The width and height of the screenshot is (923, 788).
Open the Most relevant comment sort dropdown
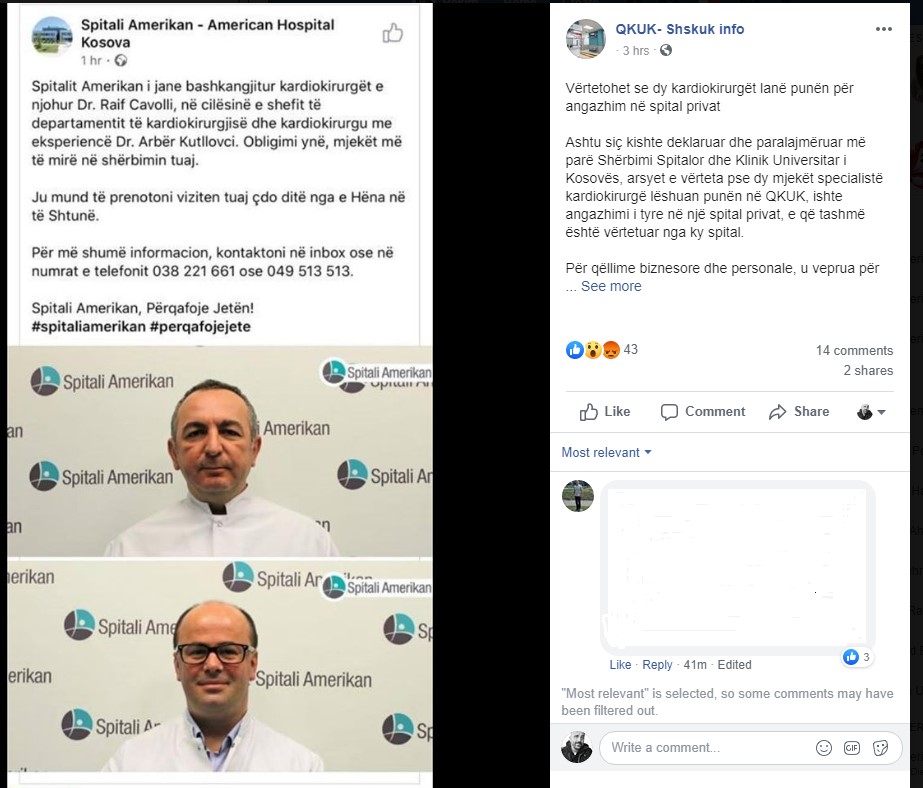pos(606,453)
